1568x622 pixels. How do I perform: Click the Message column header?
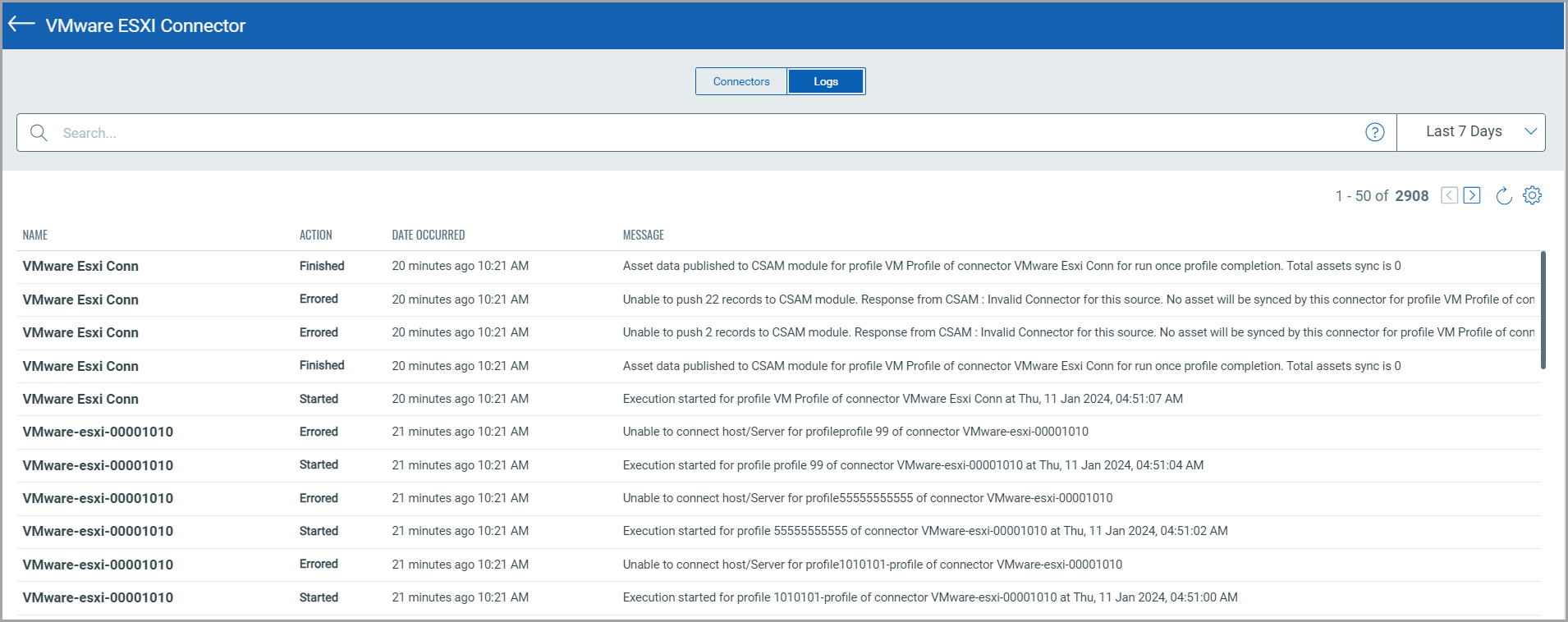click(643, 235)
